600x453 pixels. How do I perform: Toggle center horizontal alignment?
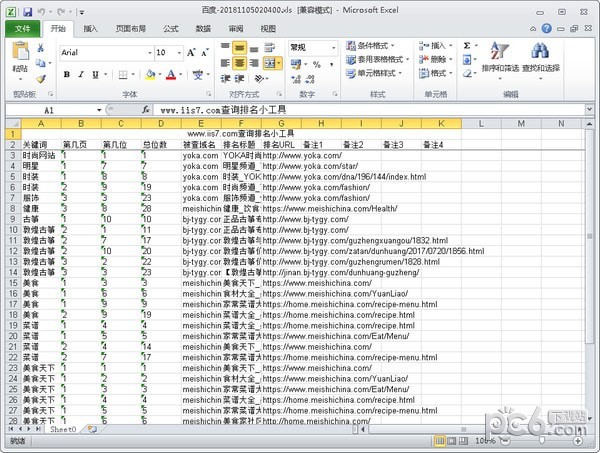tap(239, 62)
